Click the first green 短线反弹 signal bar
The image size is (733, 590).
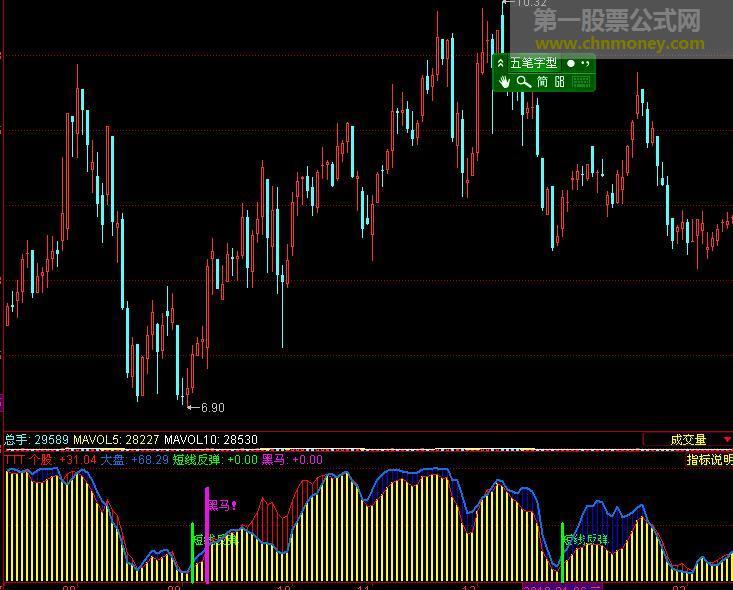[192, 550]
